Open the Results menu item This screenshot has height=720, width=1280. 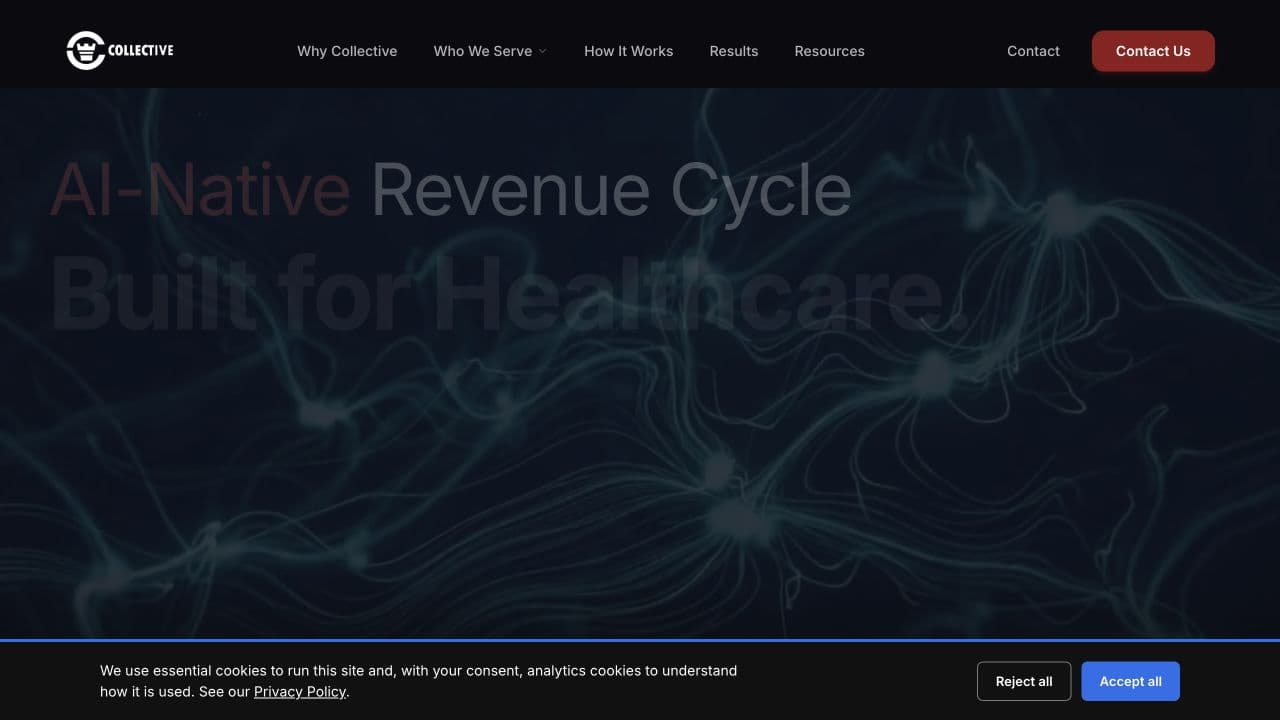pos(734,51)
